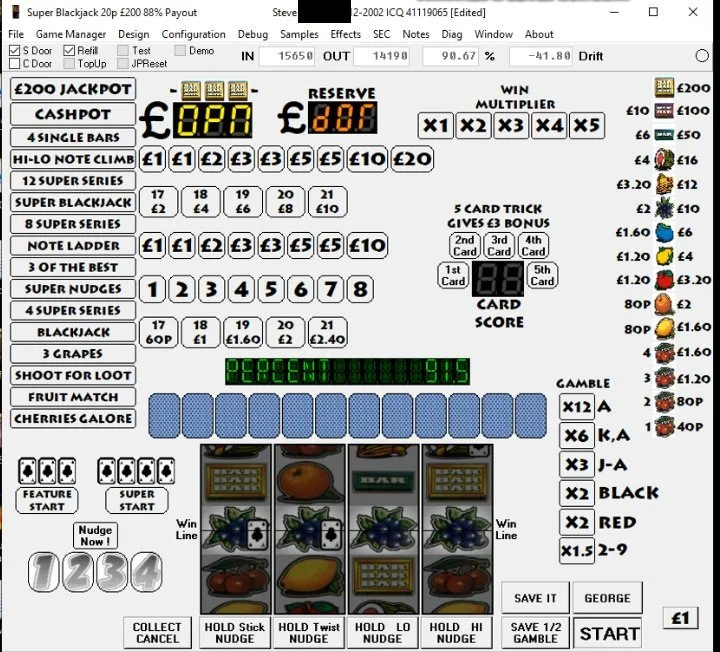Open the Game Manager menu
The height and width of the screenshot is (652, 720).
point(71,34)
